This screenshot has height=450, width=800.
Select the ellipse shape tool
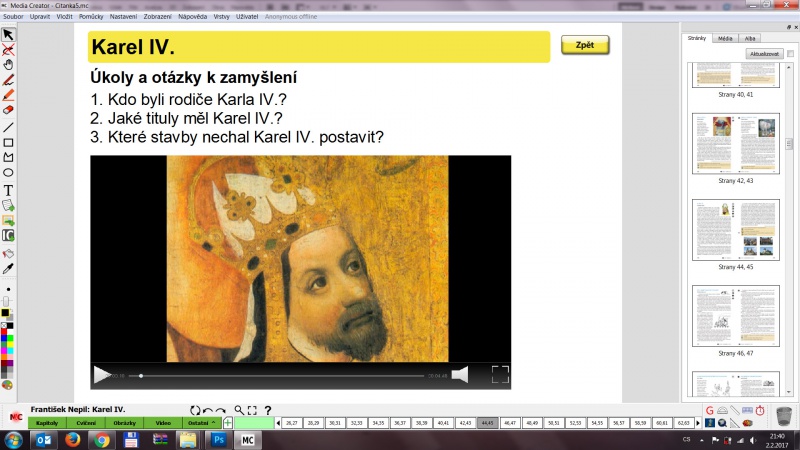8,172
